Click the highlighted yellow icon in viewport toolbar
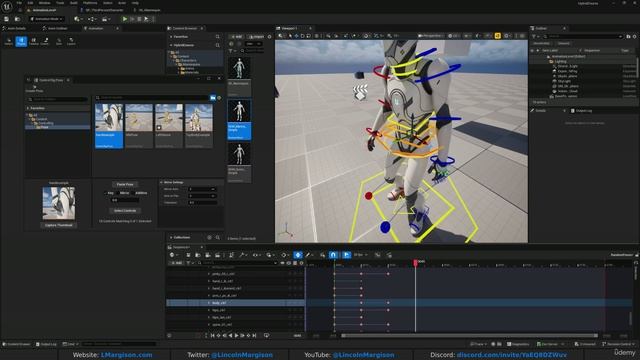 pyautogui.click(x=498, y=36)
